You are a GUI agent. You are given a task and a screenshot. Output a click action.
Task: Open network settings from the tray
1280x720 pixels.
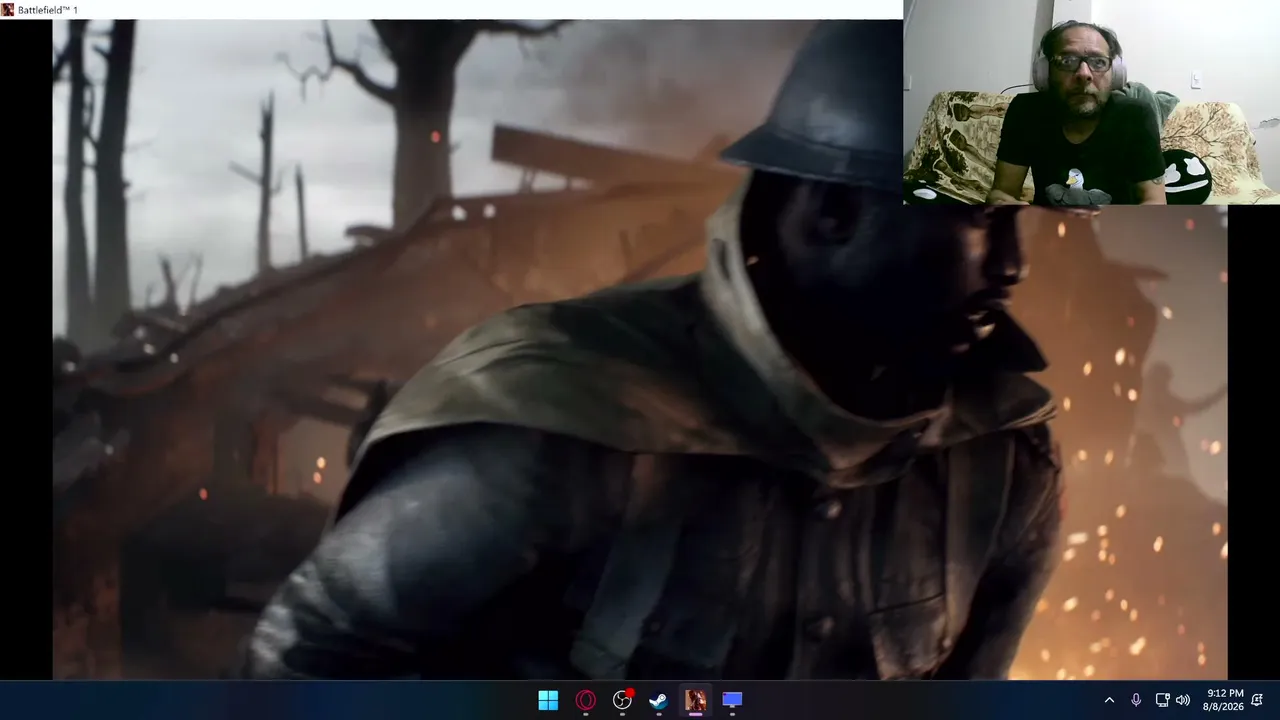pyautogui.click(x=1162, y=700)
